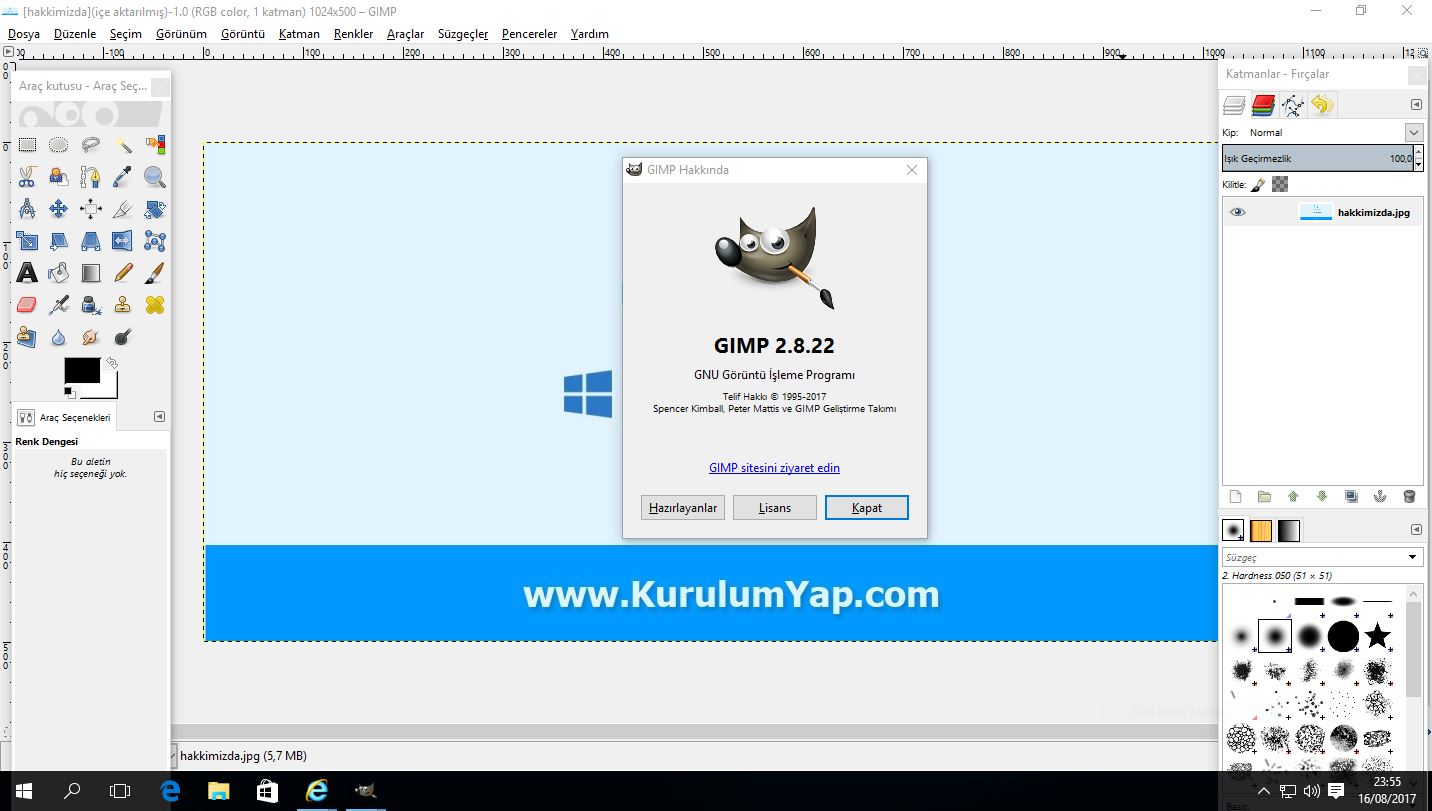Select the Move tool
Image resolution: width=1432 pixels, height=811 pixels.
pos(59,209)
